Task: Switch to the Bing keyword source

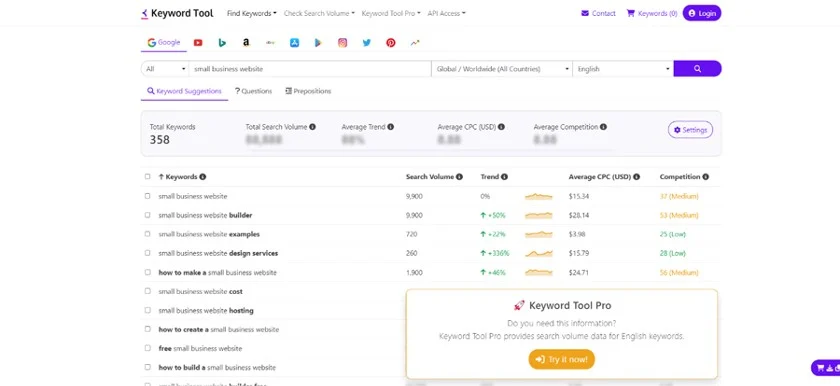Action: click(222, 43)
